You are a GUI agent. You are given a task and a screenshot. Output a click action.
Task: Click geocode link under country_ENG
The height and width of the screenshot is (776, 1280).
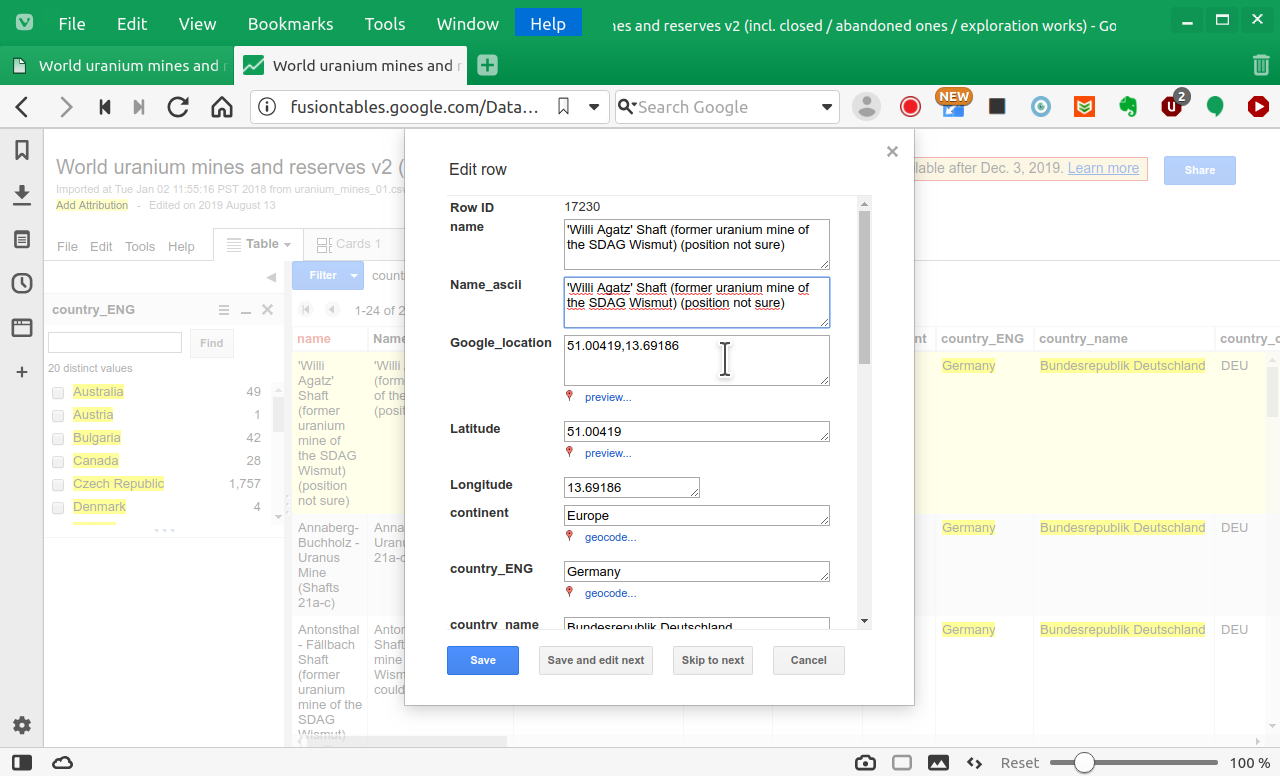click(610, 593)
